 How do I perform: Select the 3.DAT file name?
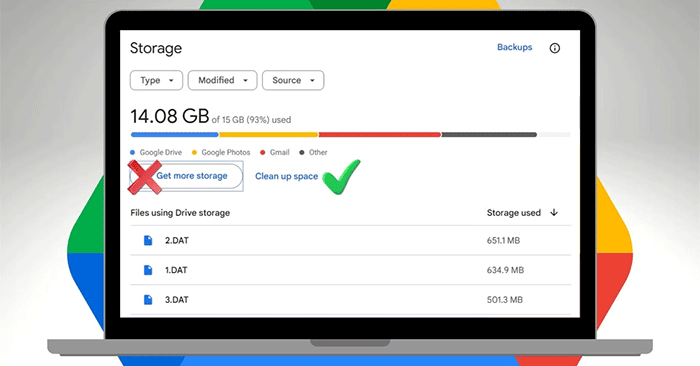(177, 300)
